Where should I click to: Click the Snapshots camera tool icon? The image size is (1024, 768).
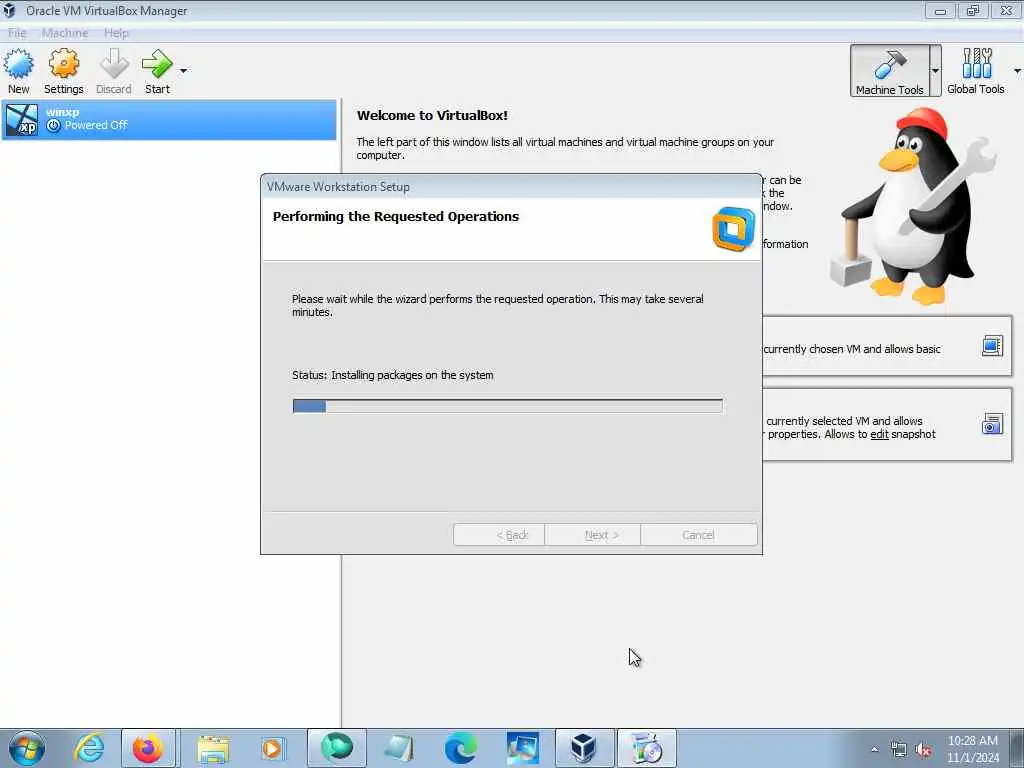992,424
